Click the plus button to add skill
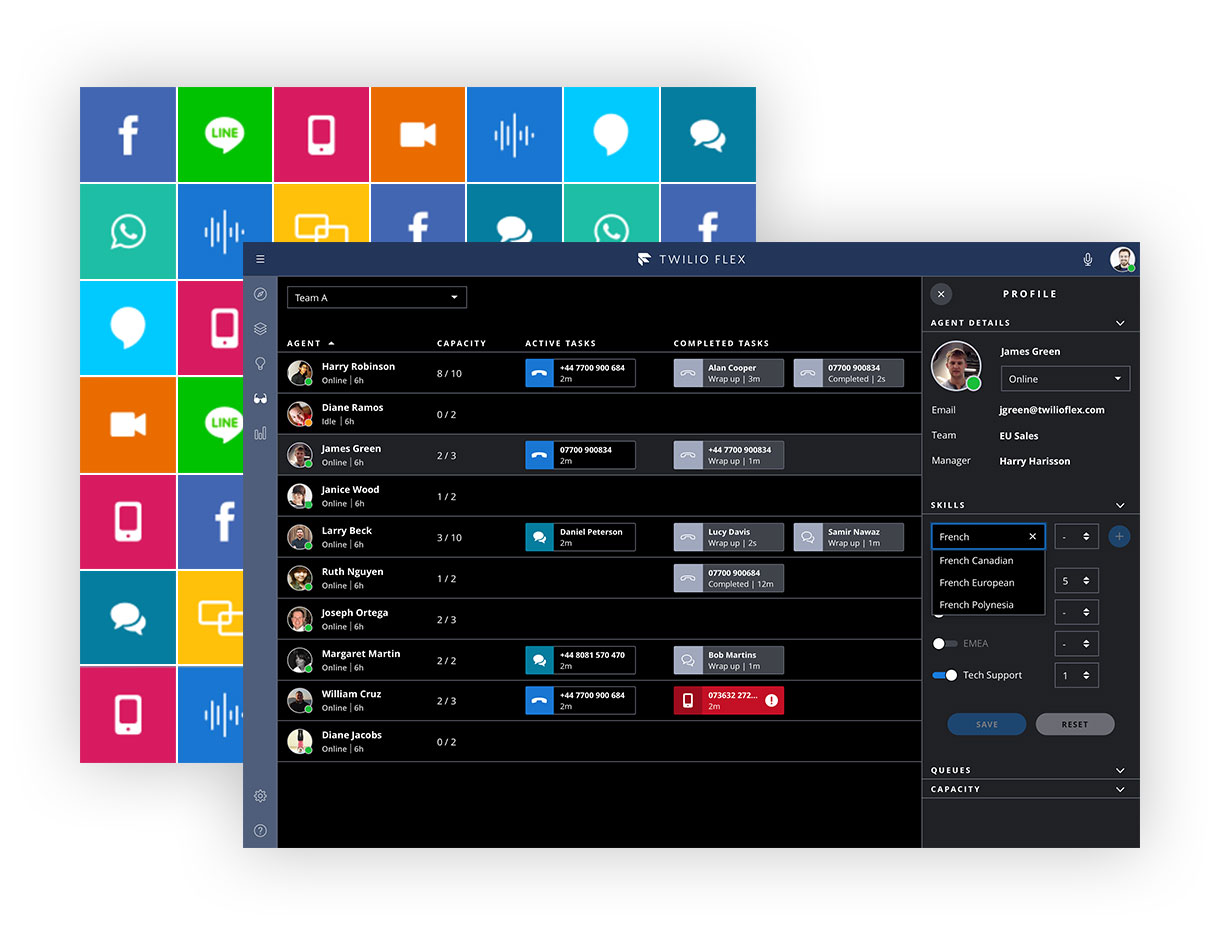 point(1119,537)
